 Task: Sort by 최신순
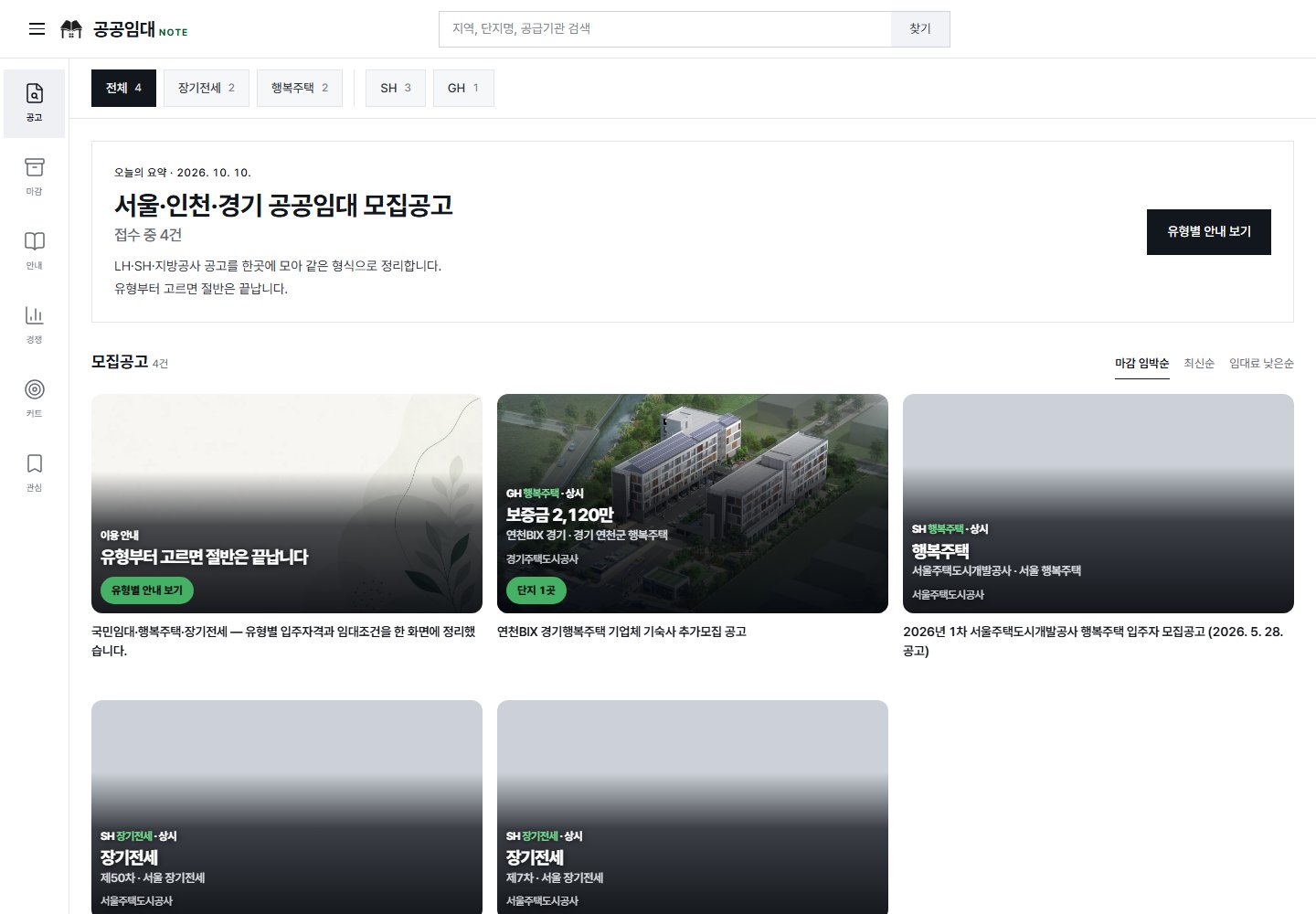coord(1199,364)
